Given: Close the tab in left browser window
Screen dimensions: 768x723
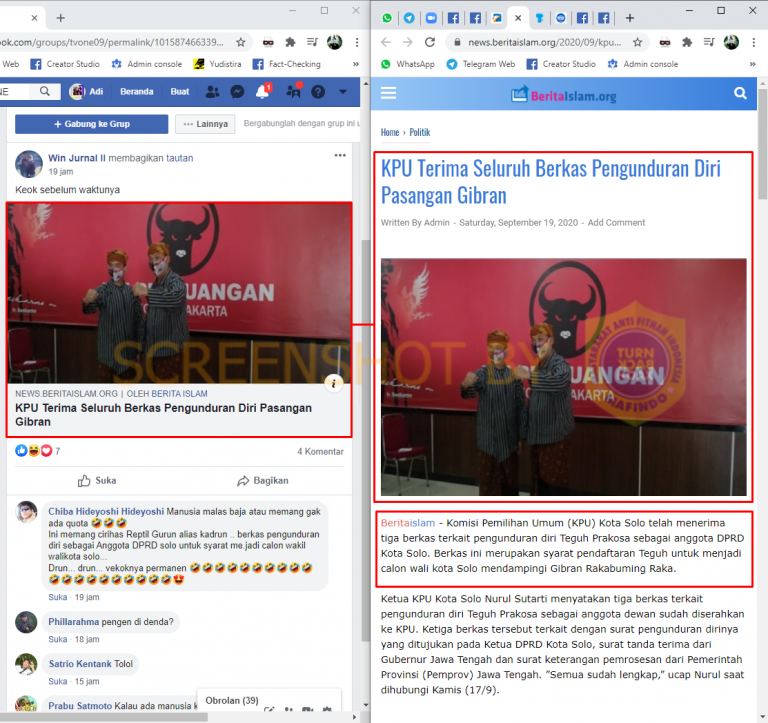Looking at the screenshot, I should pyautogui.click(x=34, y=18).
